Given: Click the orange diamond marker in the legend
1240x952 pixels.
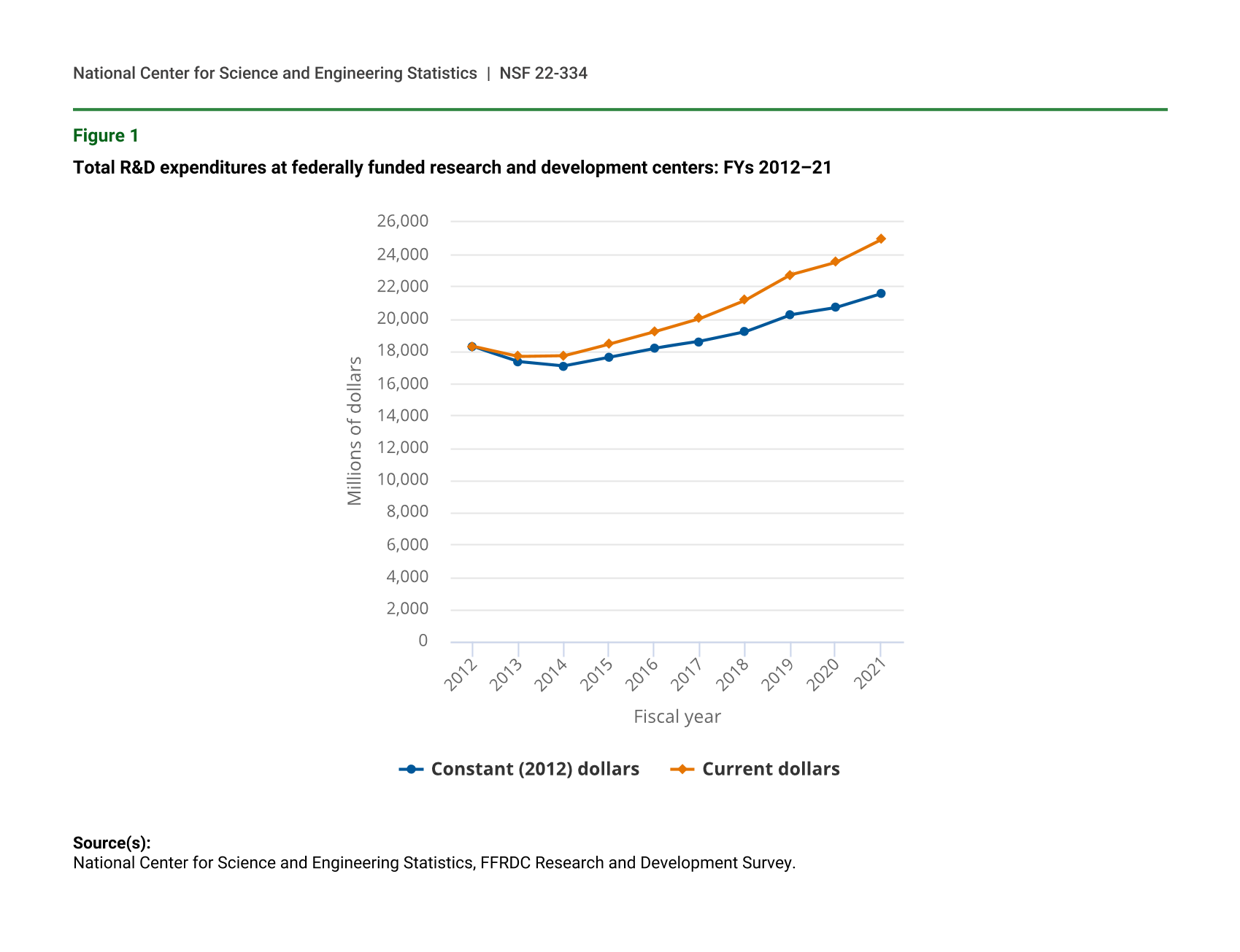Looking at the screenshot, I should [682, 770].
